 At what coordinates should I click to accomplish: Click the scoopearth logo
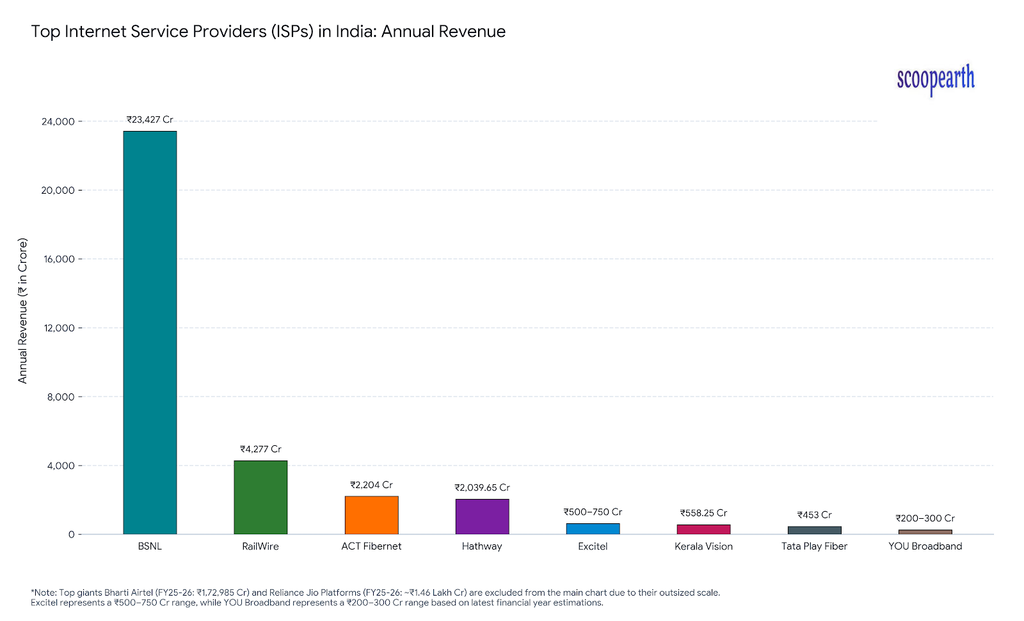tap(935, 80)
